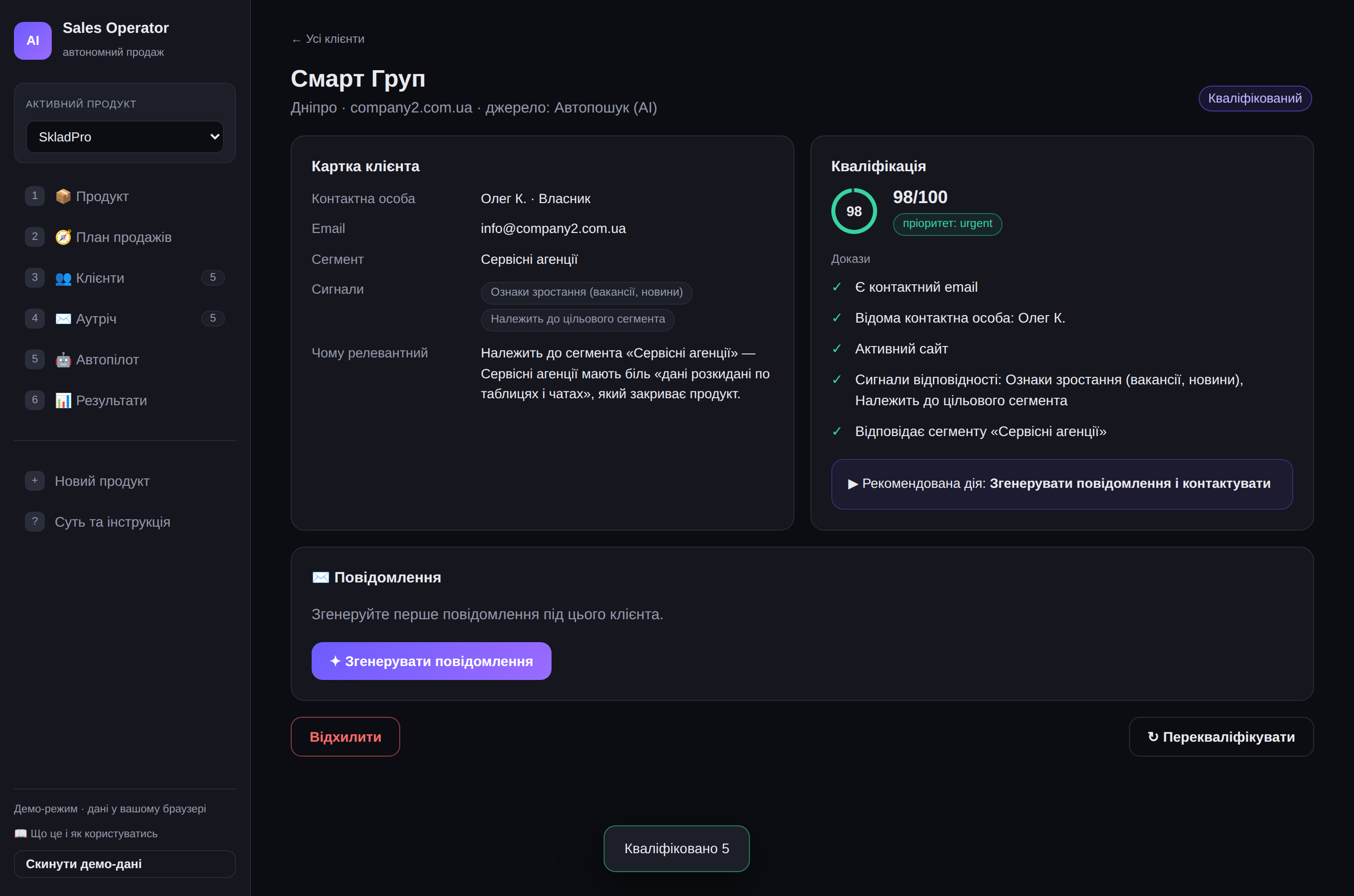The height and width of the screenshot is (896, 1354).
Task: Click Скинути демо-дані button
Action: pyautogui.click(x=124, y=864)
